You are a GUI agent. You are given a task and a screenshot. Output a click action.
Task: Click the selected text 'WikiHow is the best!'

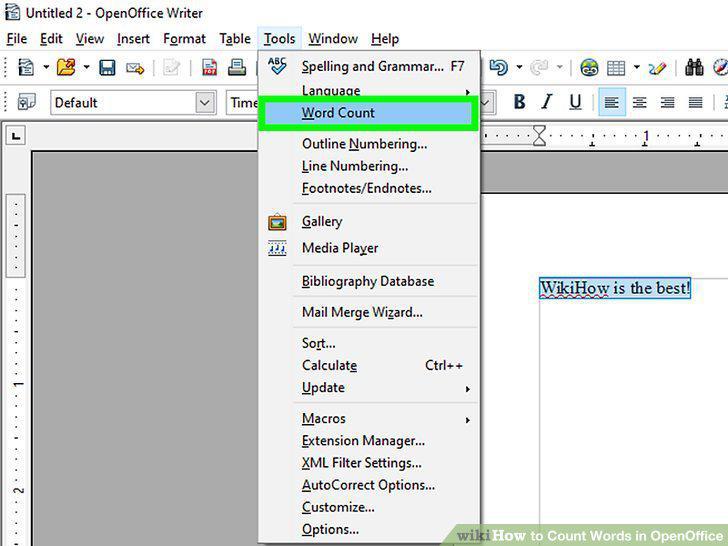click(615, 288)
